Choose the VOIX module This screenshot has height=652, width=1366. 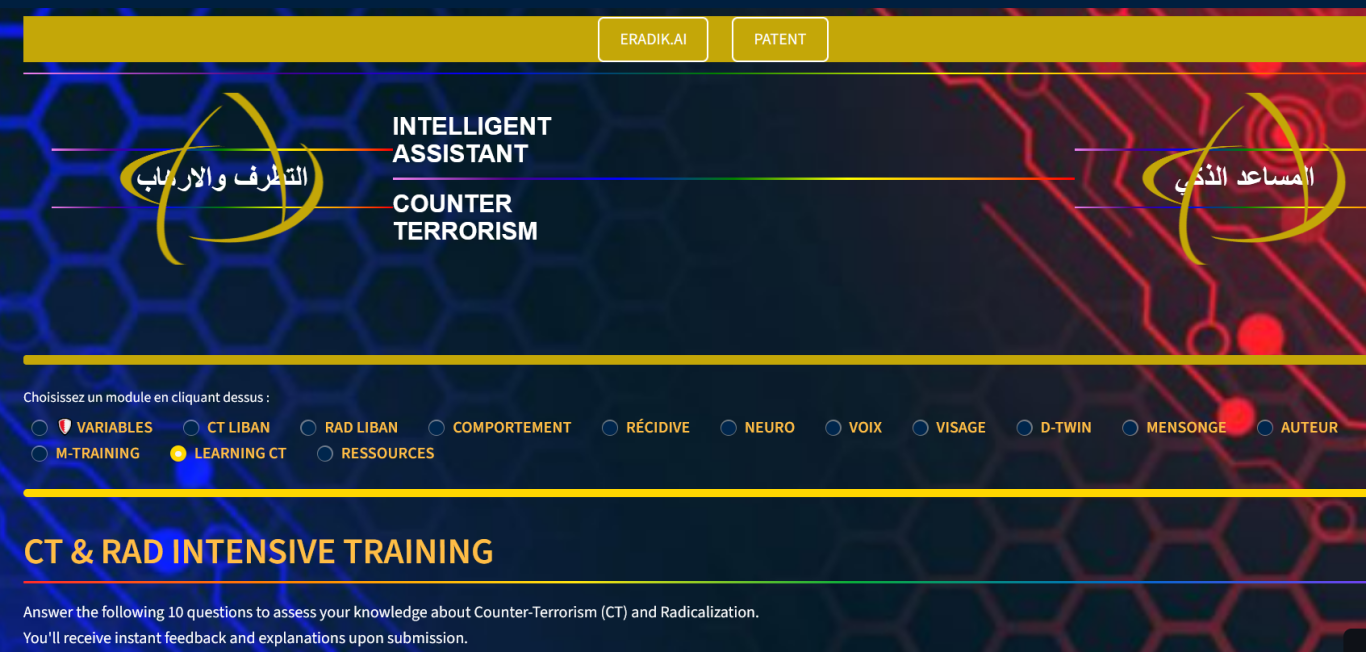[833, 428]
